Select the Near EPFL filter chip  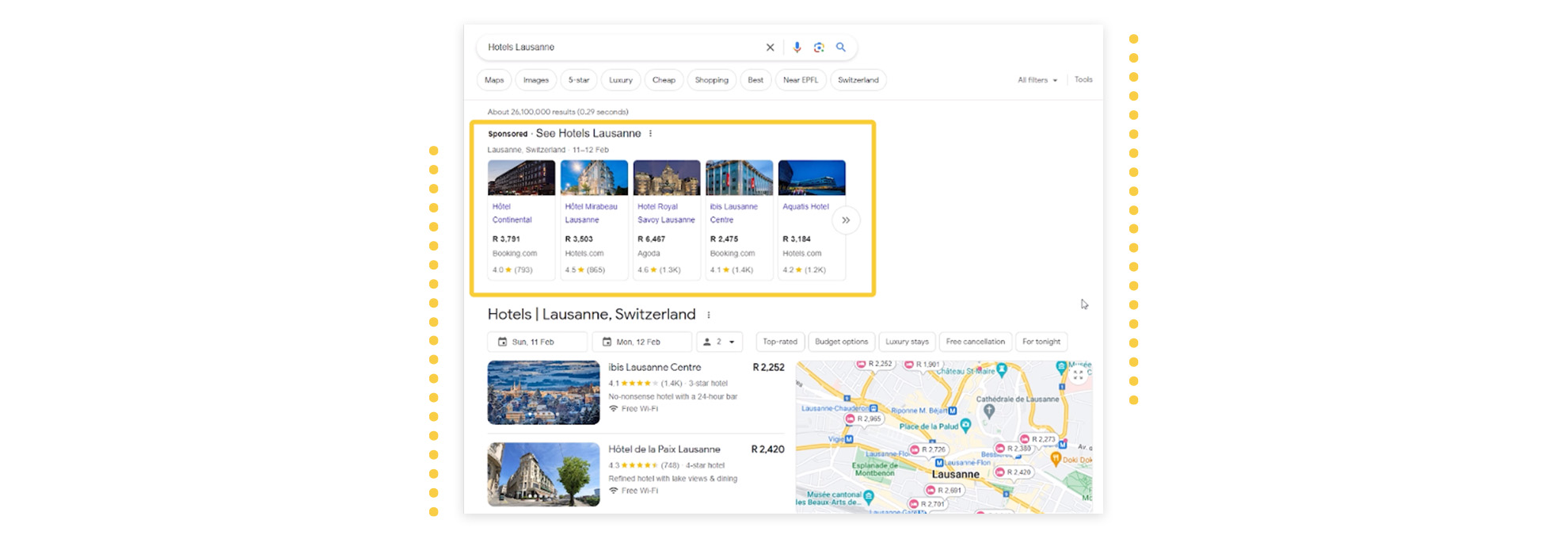tap(801, 80)
